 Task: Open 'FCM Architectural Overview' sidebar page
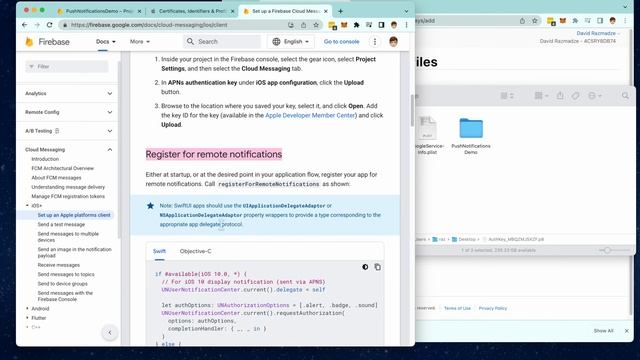click(62, 168)
